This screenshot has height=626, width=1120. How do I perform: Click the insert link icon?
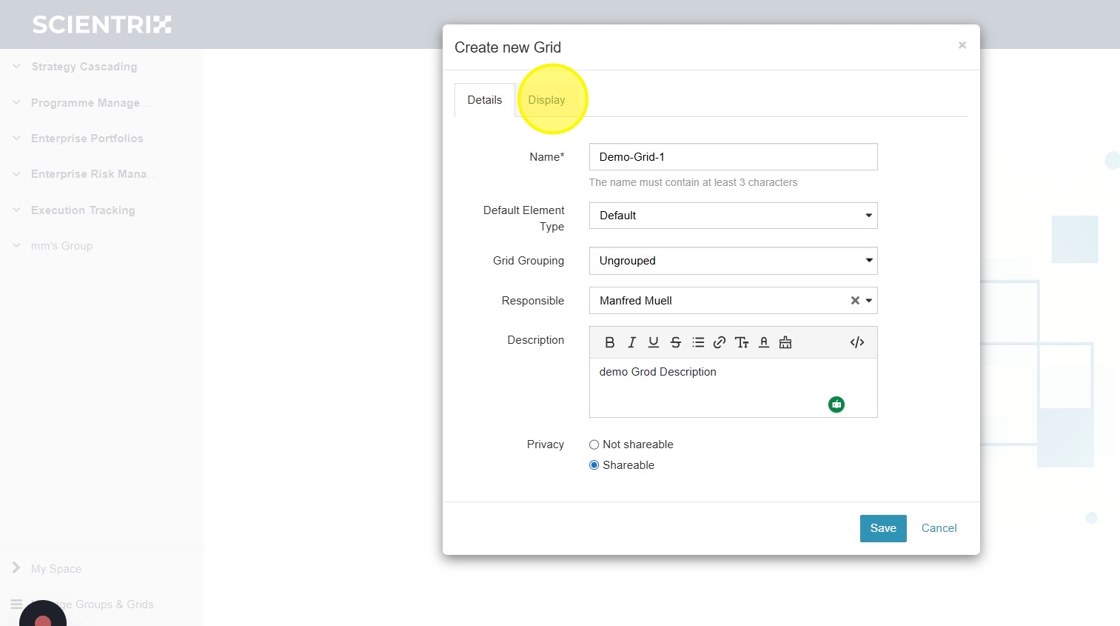(719, 342)
